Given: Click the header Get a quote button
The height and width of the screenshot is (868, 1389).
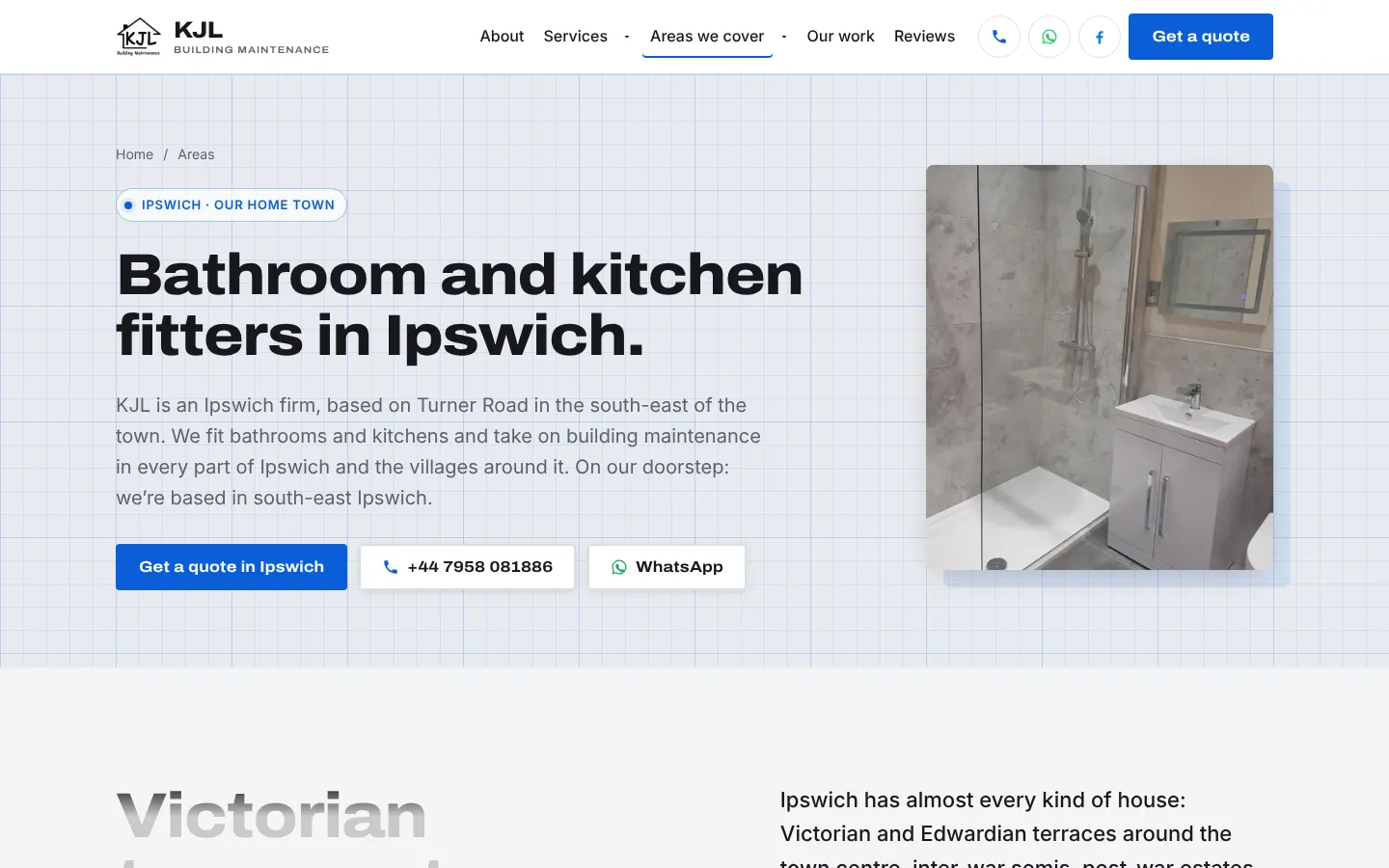Looking at the screenshot, I should [x=1201, y=37].
